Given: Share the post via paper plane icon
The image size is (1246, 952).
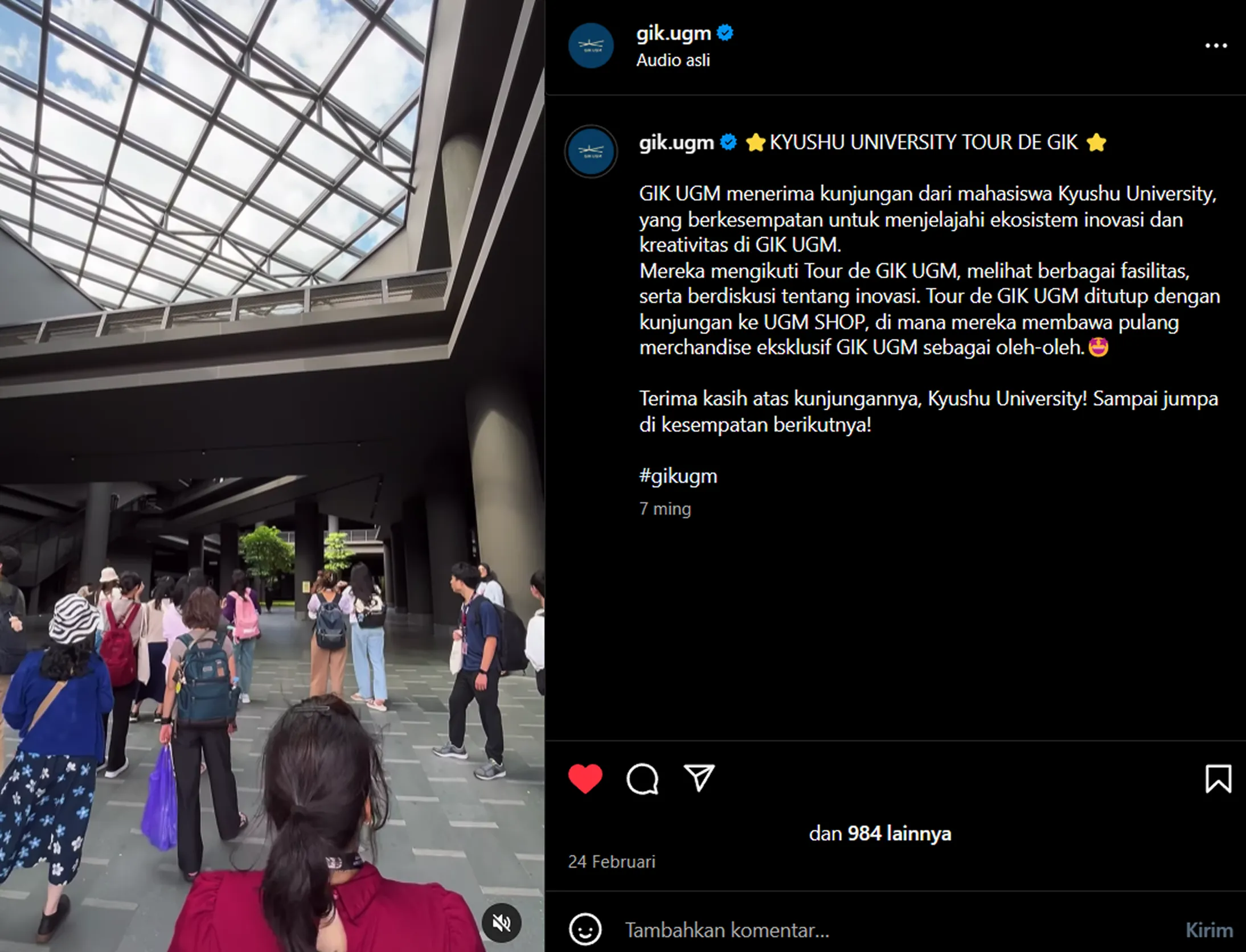Looking at the screenshot, I should [699, 778].
